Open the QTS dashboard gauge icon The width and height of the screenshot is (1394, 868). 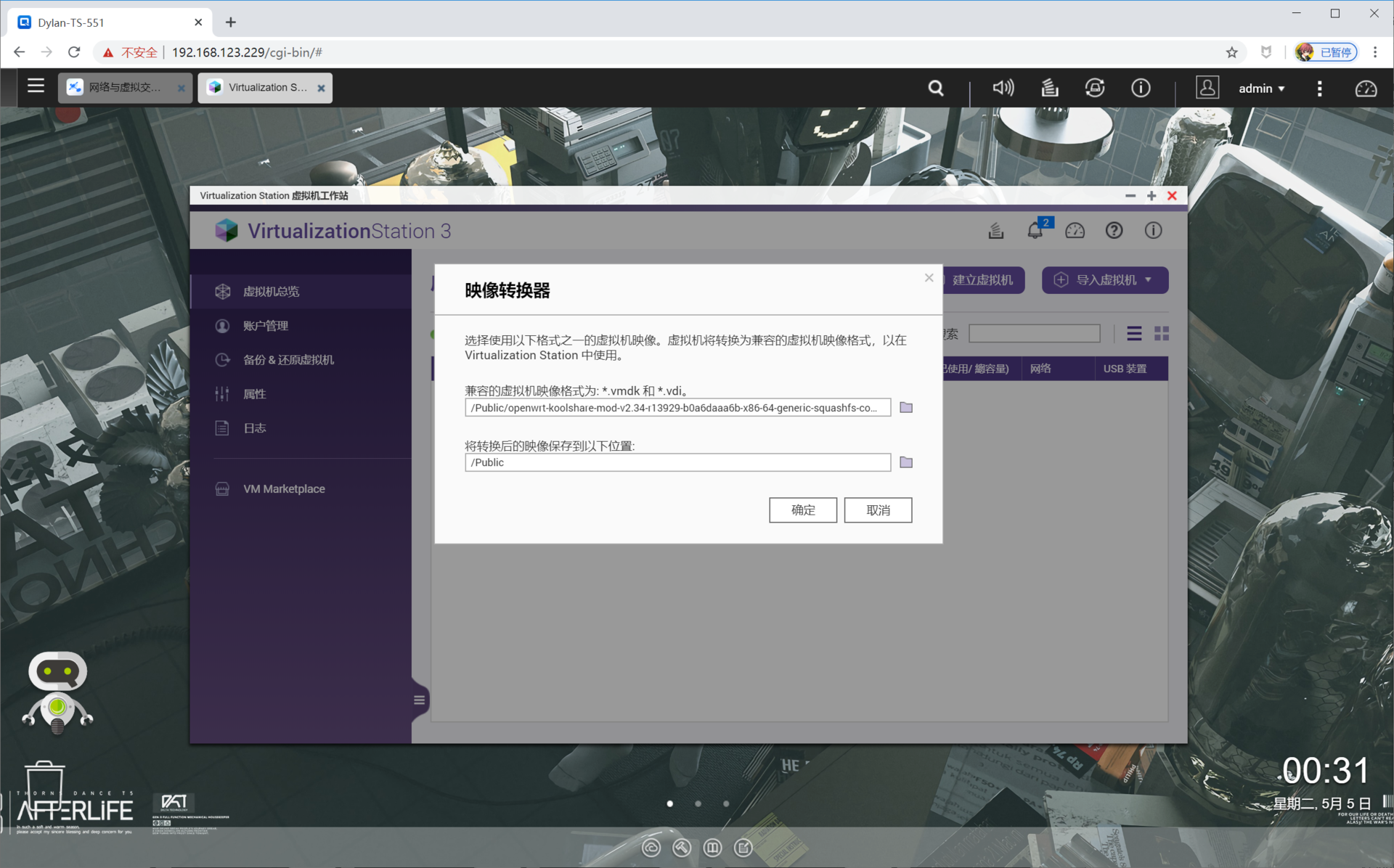click(1365, 89)
